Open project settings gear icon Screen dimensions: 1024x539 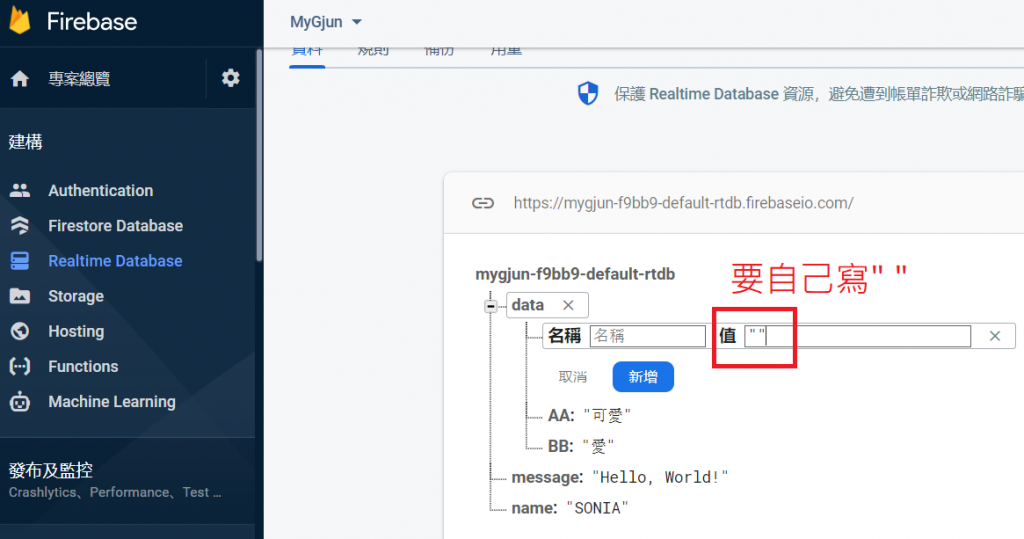[231, 78]
